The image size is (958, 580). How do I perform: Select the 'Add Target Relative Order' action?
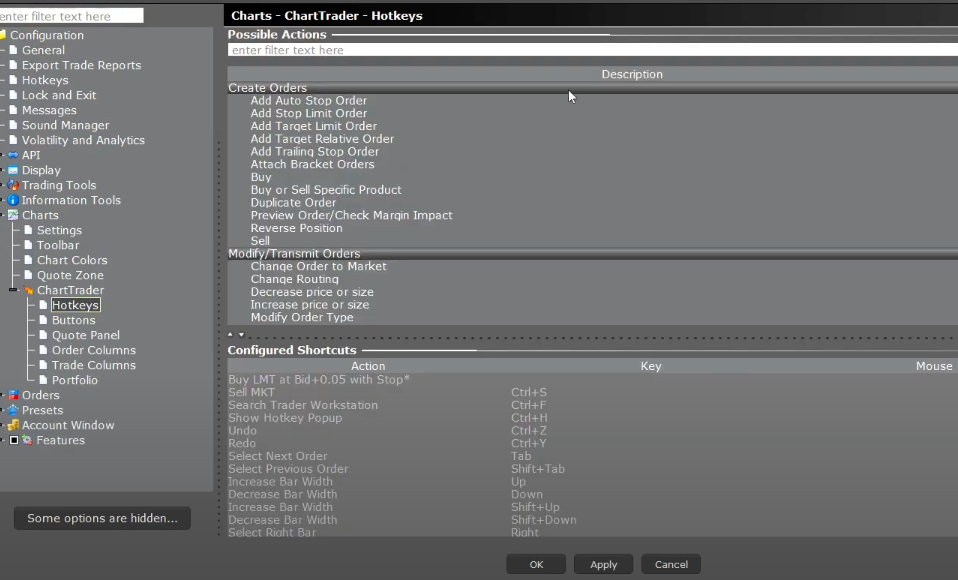click(x=322, y=139)
